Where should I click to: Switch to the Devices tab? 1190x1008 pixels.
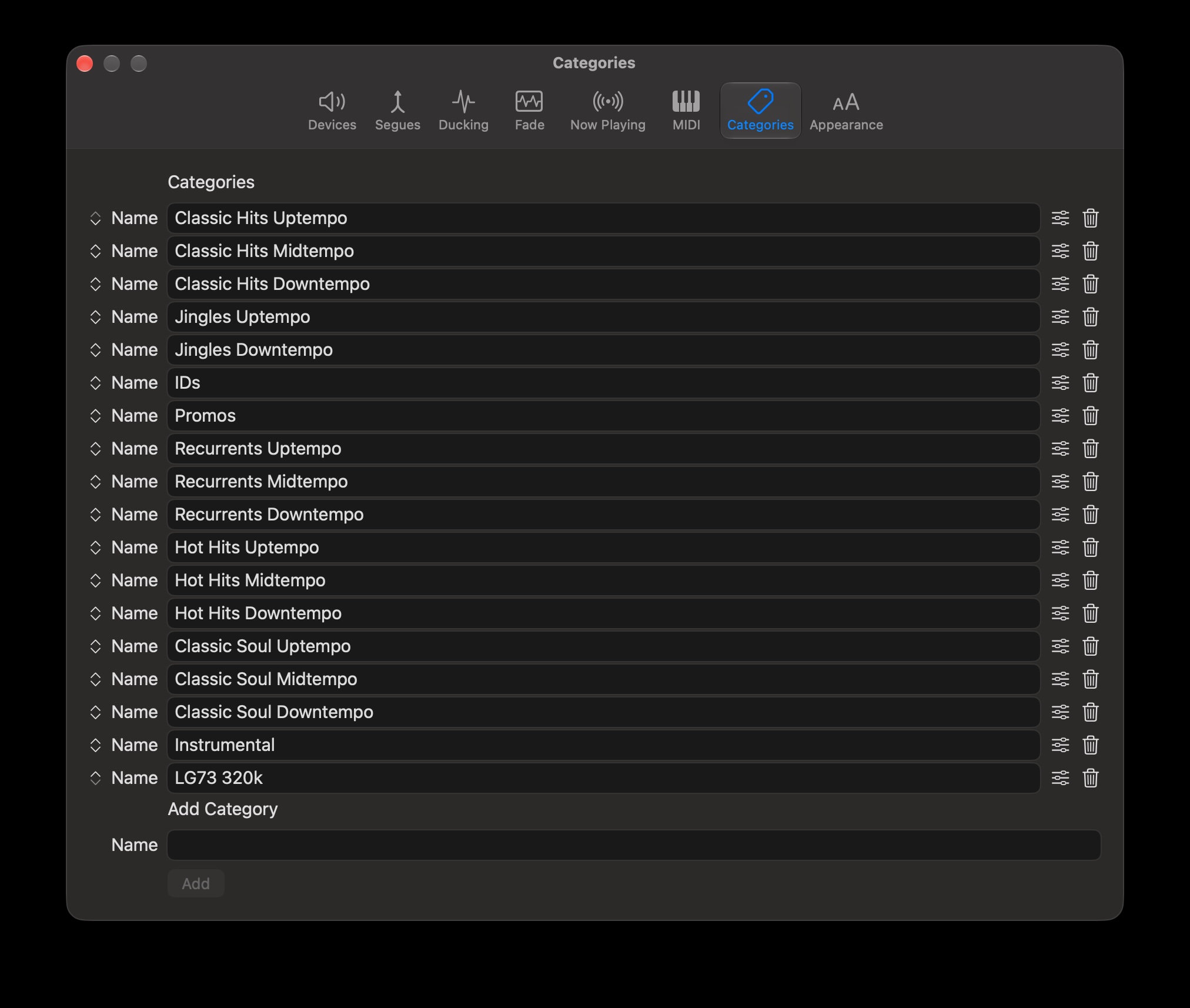click(332, 111)
